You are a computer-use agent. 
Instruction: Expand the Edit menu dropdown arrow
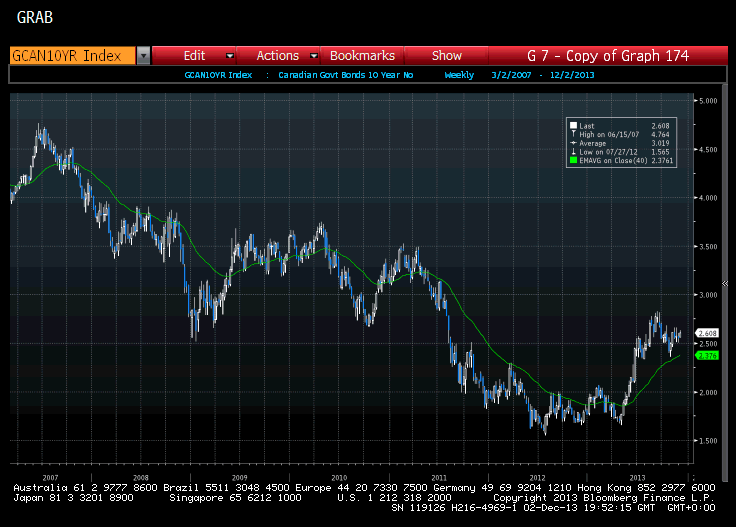coord(230,56)
